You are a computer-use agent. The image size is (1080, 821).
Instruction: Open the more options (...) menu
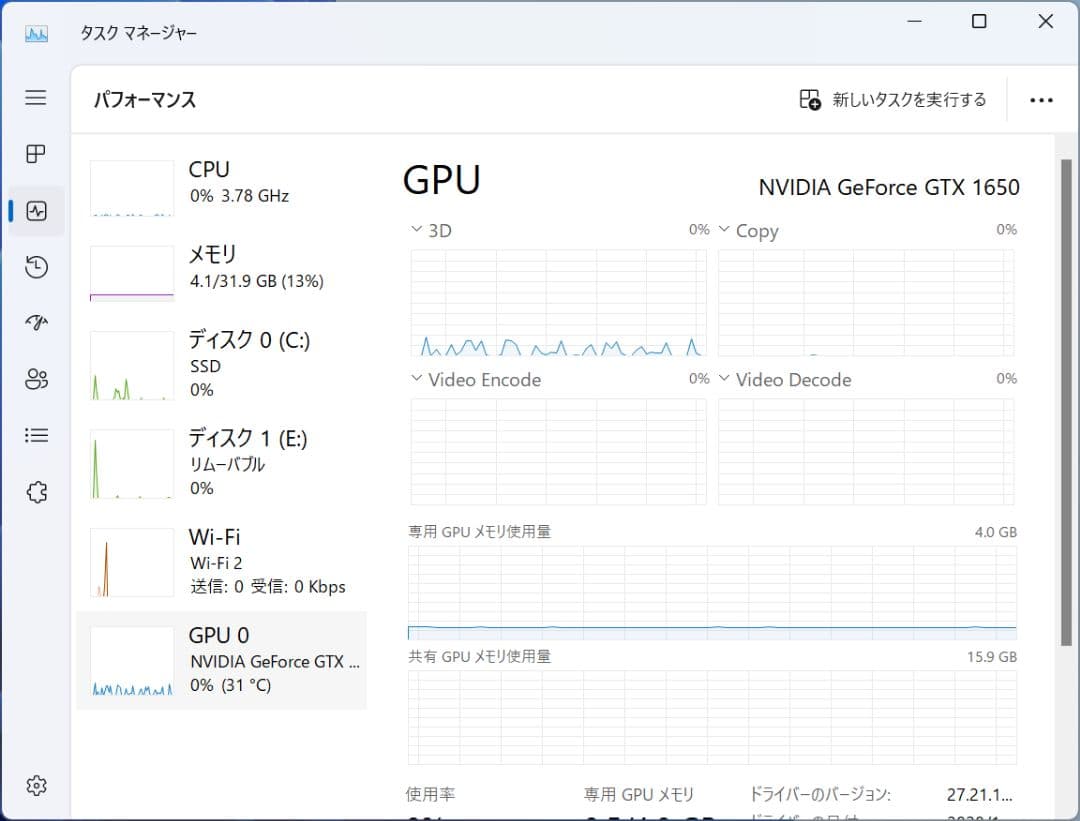point(1042,100)
